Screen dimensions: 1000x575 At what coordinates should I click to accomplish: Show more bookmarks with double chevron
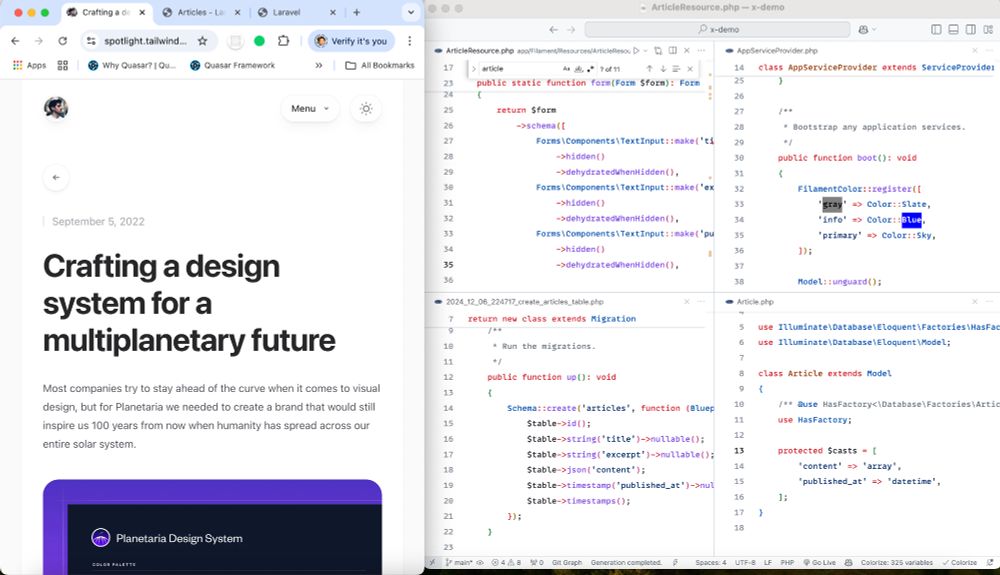pyautogui.click(x=318, y=65)
